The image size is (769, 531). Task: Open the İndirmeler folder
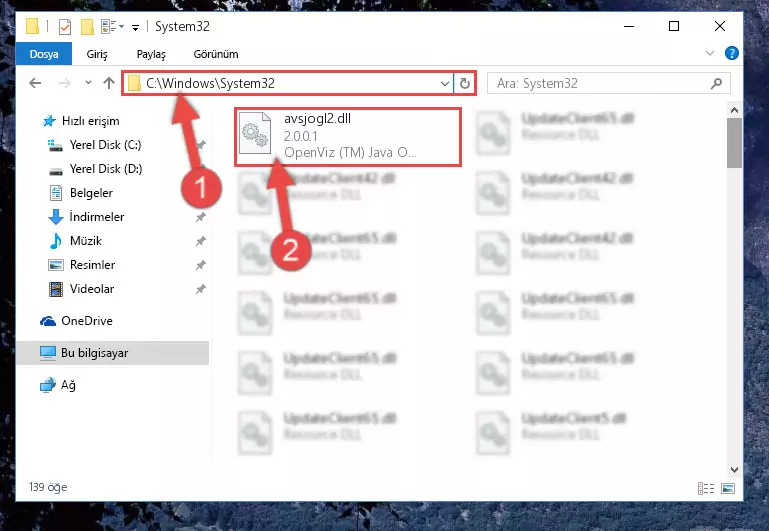point(97,217)
